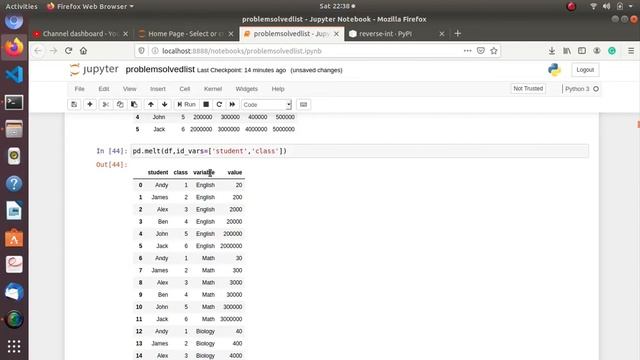Cut selected cells with scissors icon

point(106,104)
